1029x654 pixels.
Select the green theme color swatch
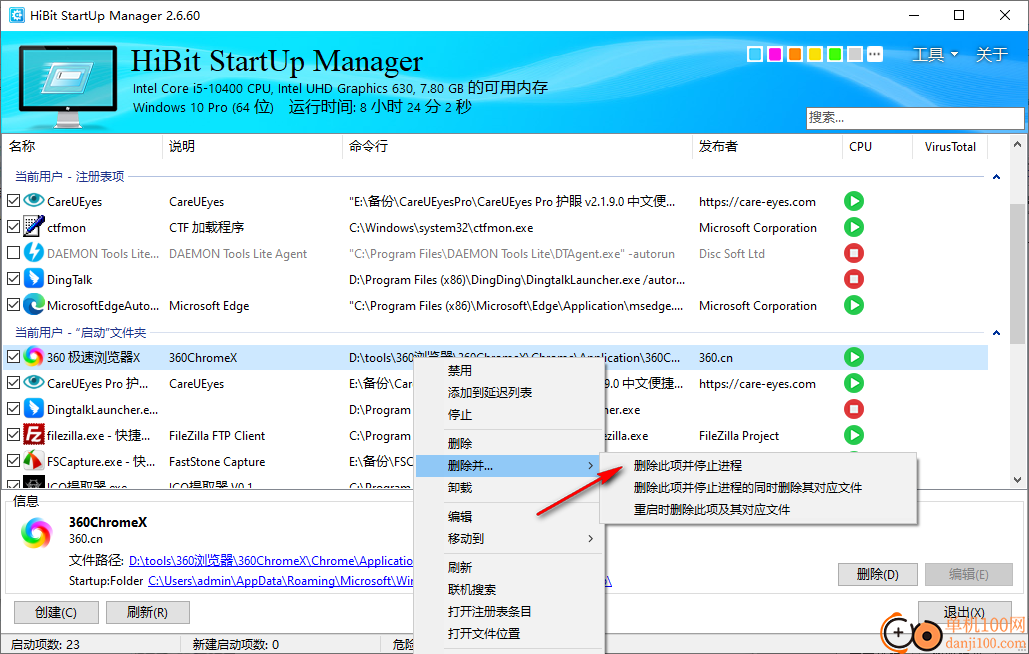[x=835, y=54]
